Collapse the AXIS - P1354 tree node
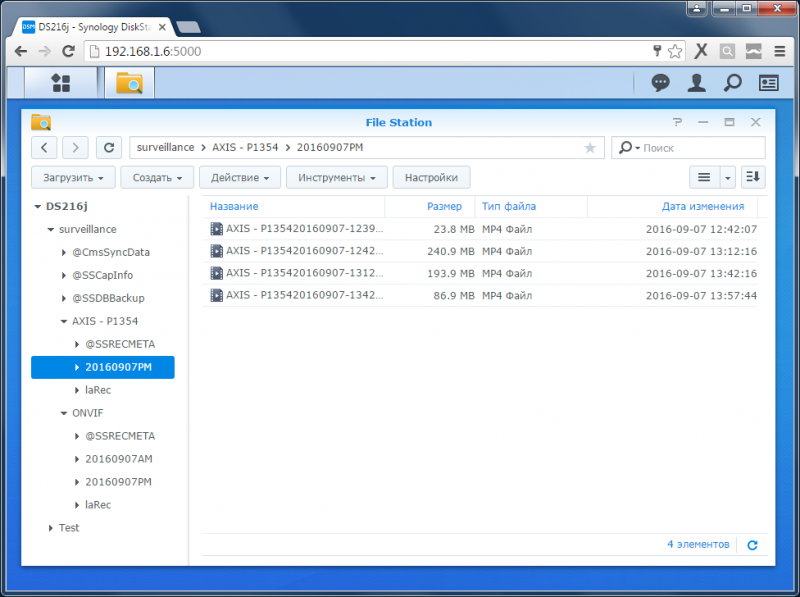 pyautogui.click(x=64, y=321)
